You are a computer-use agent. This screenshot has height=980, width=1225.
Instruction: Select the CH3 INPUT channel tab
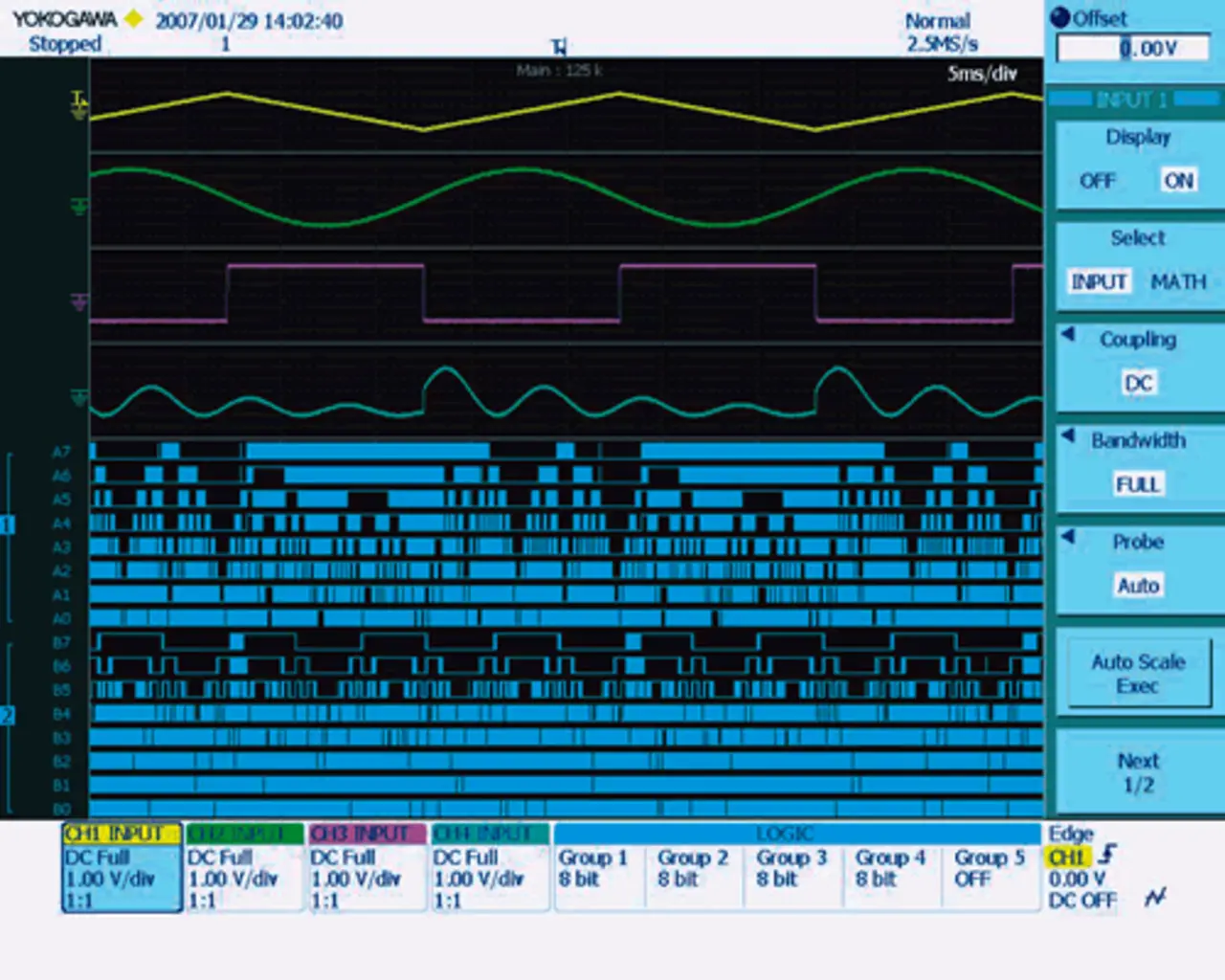point(366,835)
